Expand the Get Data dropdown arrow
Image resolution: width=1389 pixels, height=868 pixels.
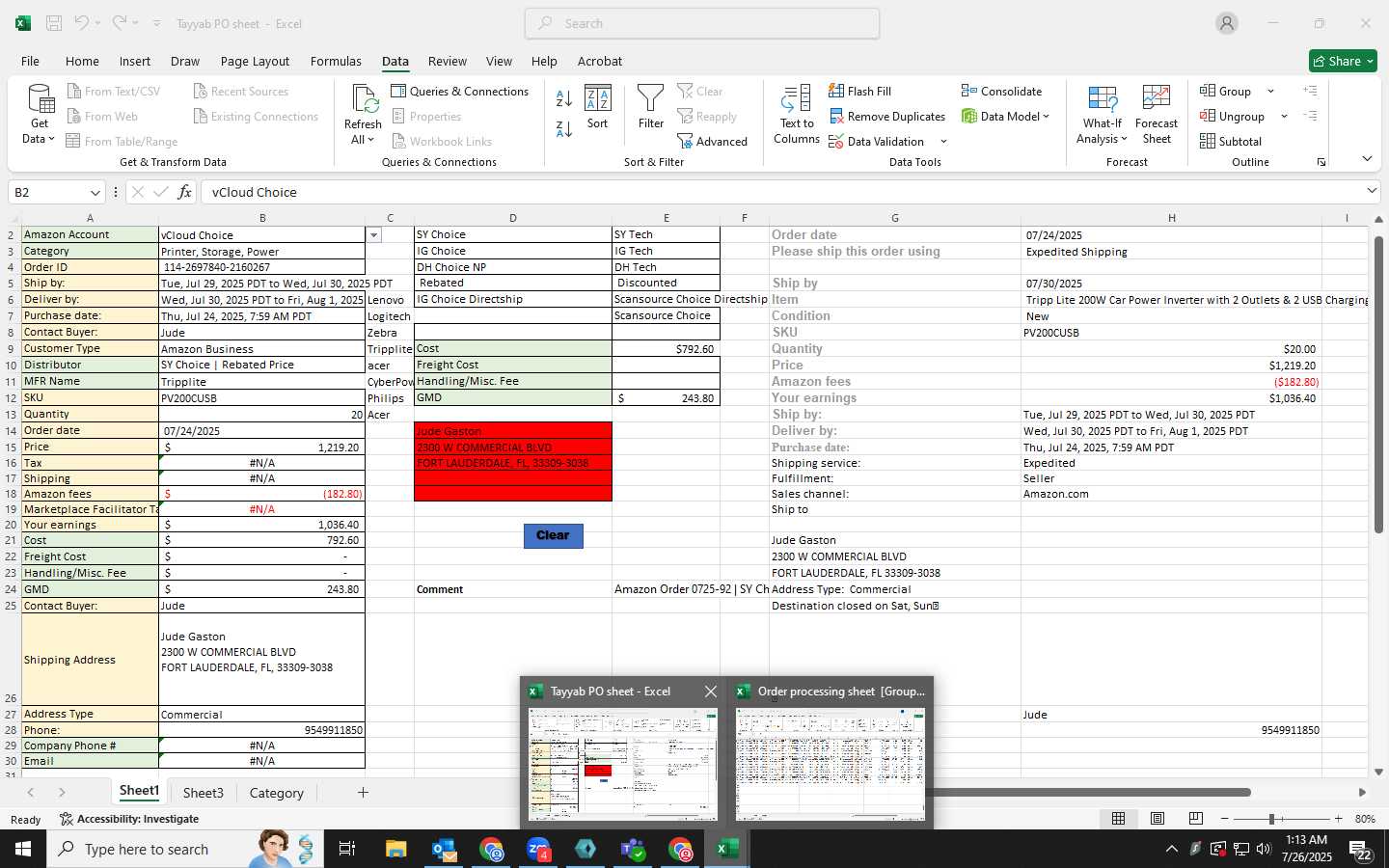[x=51, y=140]
